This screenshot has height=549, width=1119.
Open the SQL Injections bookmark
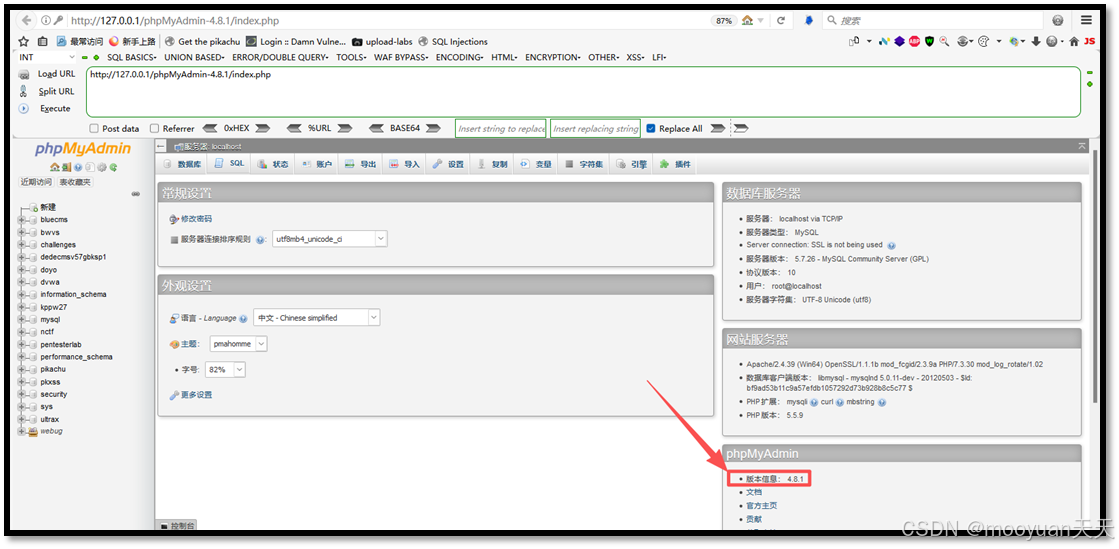[x=453, y=41]
